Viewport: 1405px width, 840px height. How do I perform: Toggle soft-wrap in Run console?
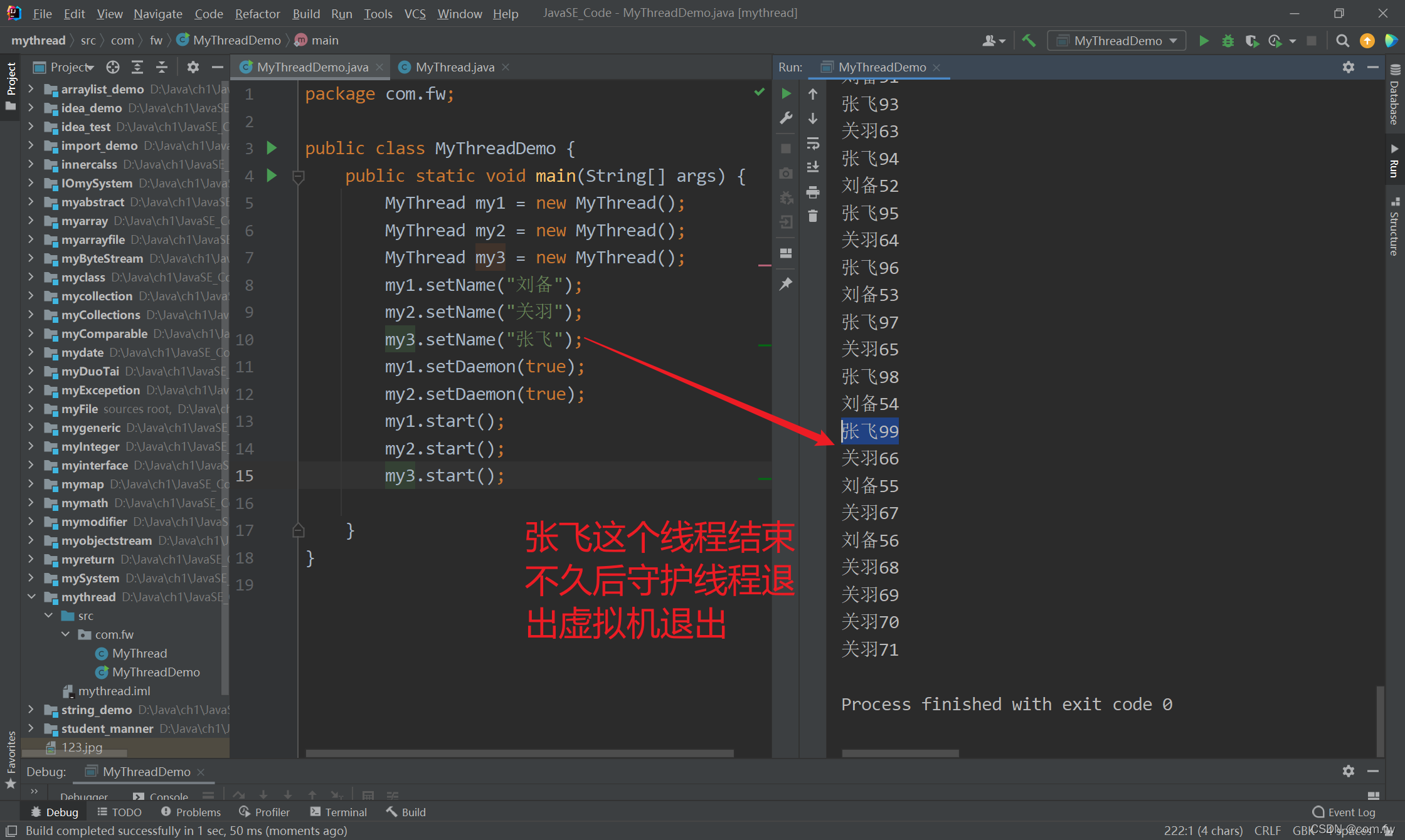813,144
